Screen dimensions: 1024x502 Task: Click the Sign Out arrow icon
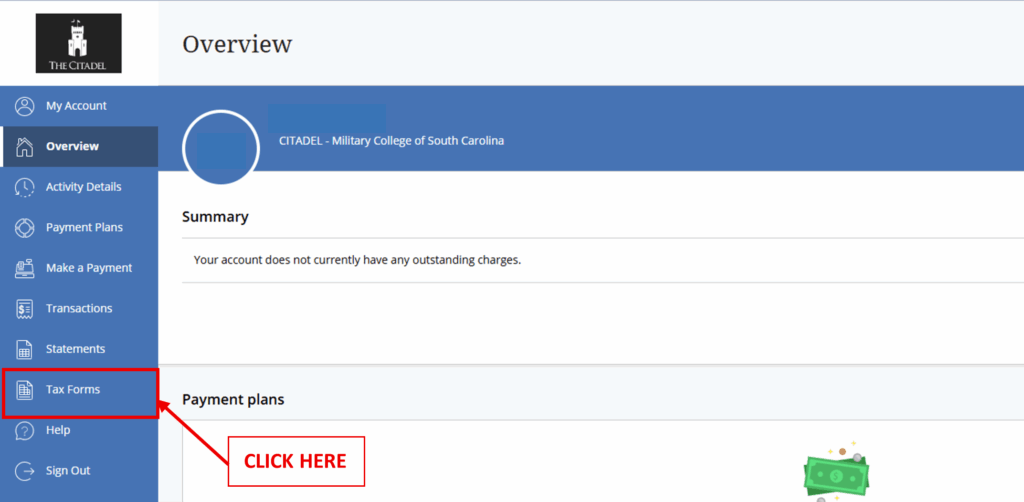pos(25,471)
